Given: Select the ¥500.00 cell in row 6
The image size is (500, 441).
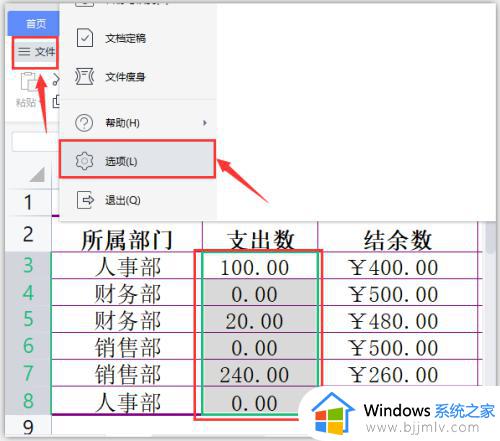Looking at the screenshot, I should 398,346.
